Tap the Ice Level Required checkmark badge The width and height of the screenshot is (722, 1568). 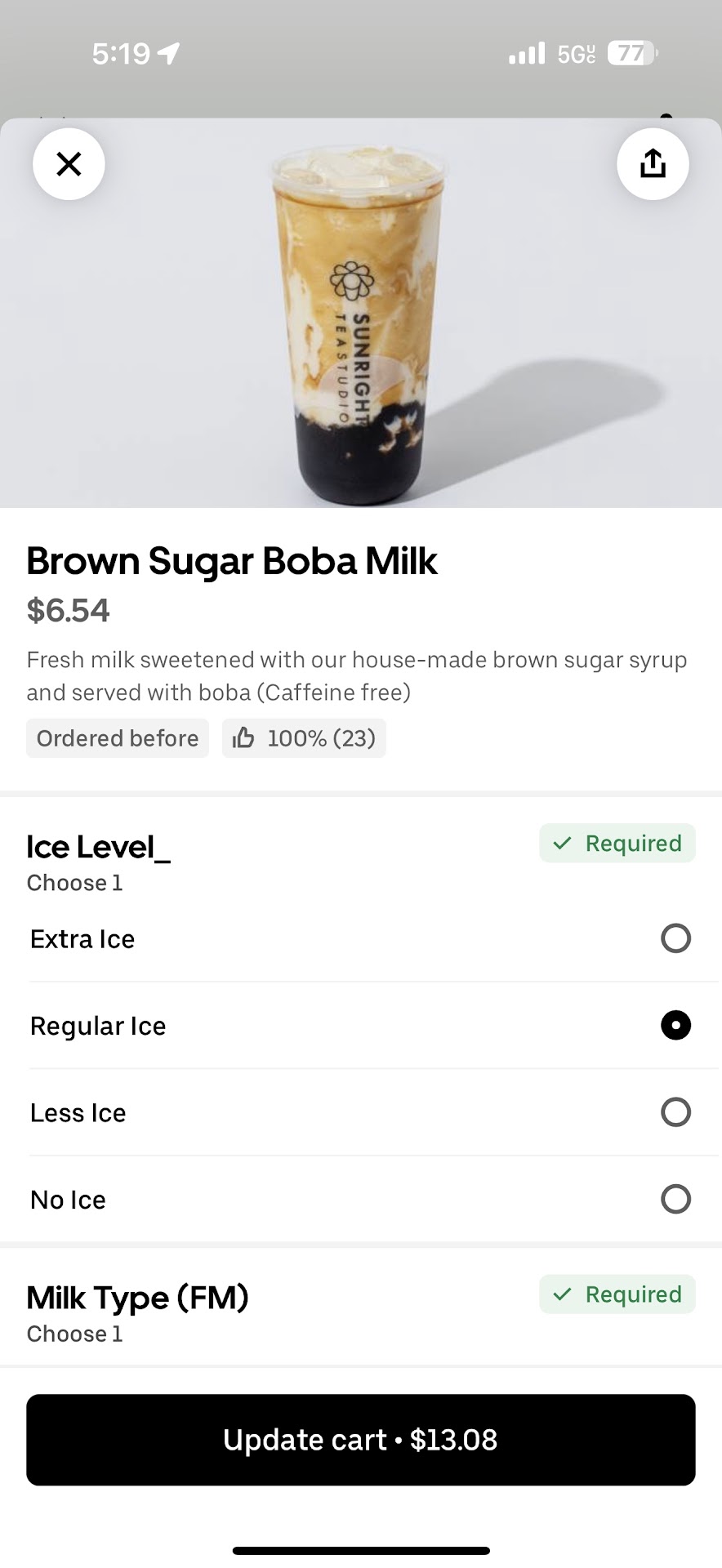(x=617, y=844)
